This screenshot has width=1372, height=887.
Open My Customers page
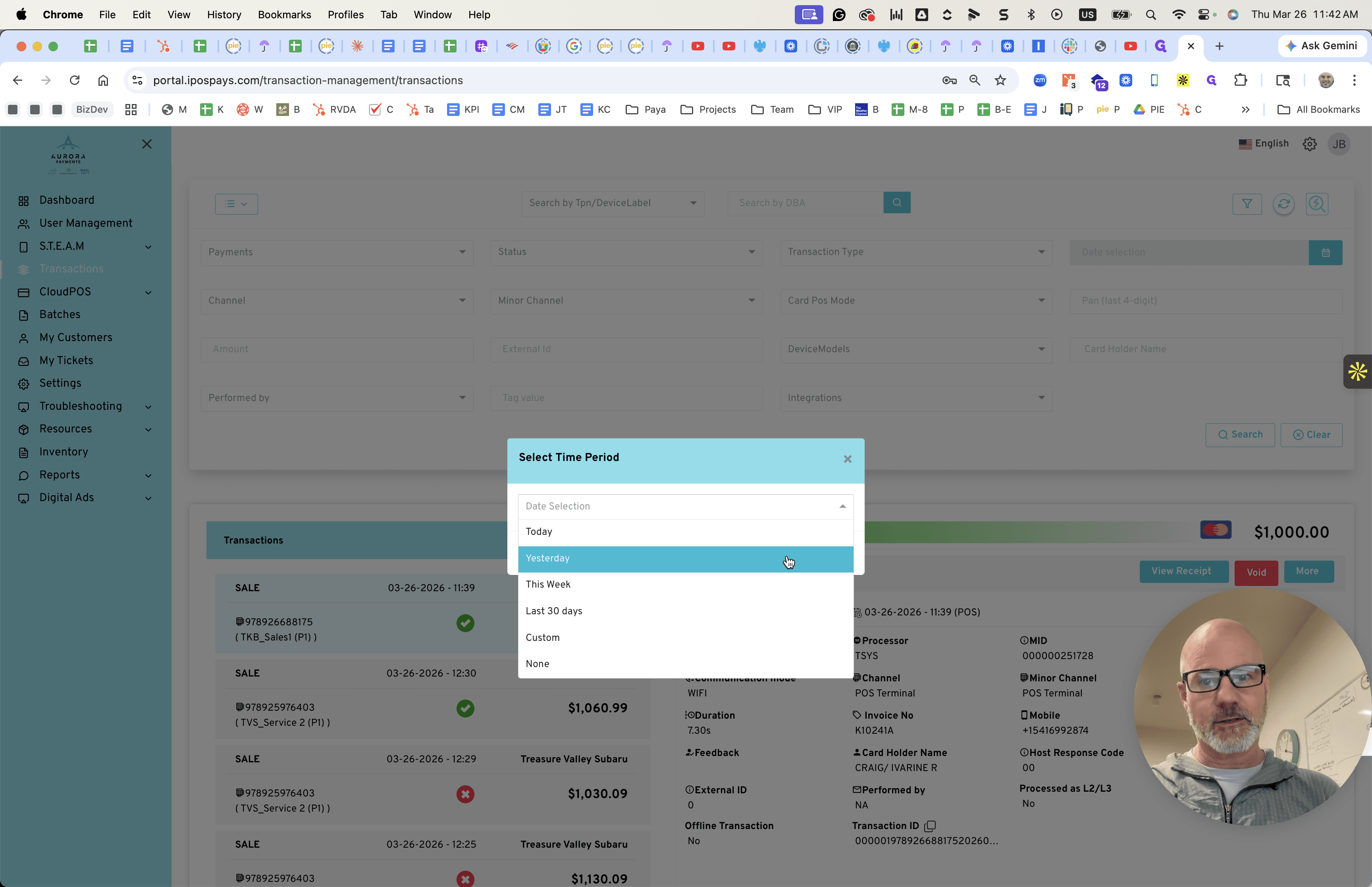[75, 337]
